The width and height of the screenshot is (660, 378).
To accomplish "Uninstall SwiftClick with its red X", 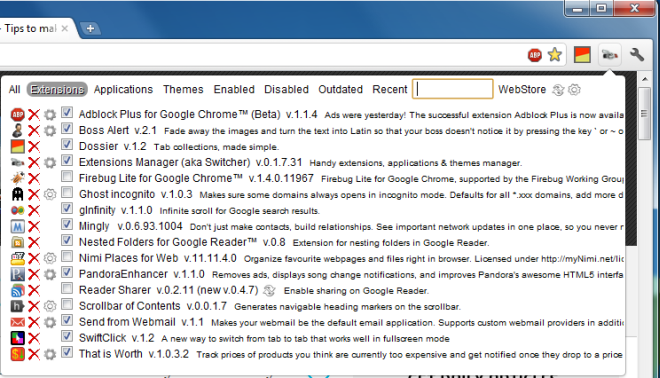I will (34, 338).
